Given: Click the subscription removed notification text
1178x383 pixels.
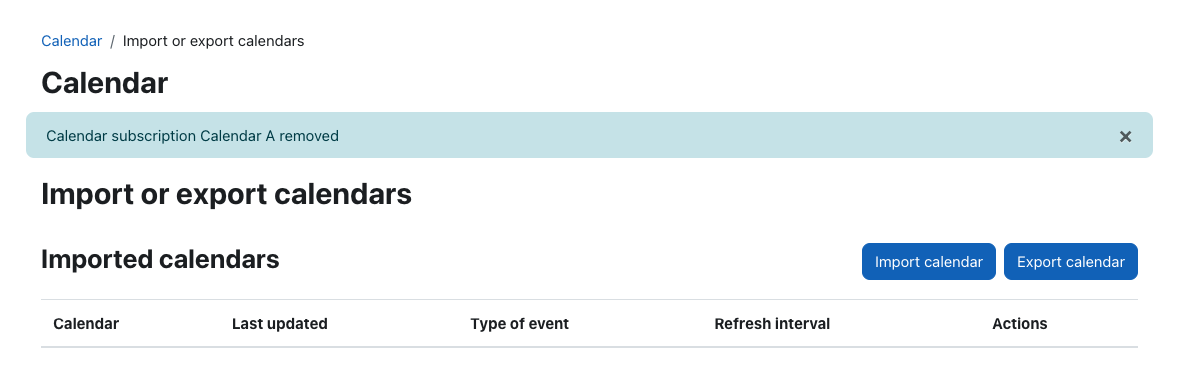Looking at the screenshot, I should (x=192, y=136).
